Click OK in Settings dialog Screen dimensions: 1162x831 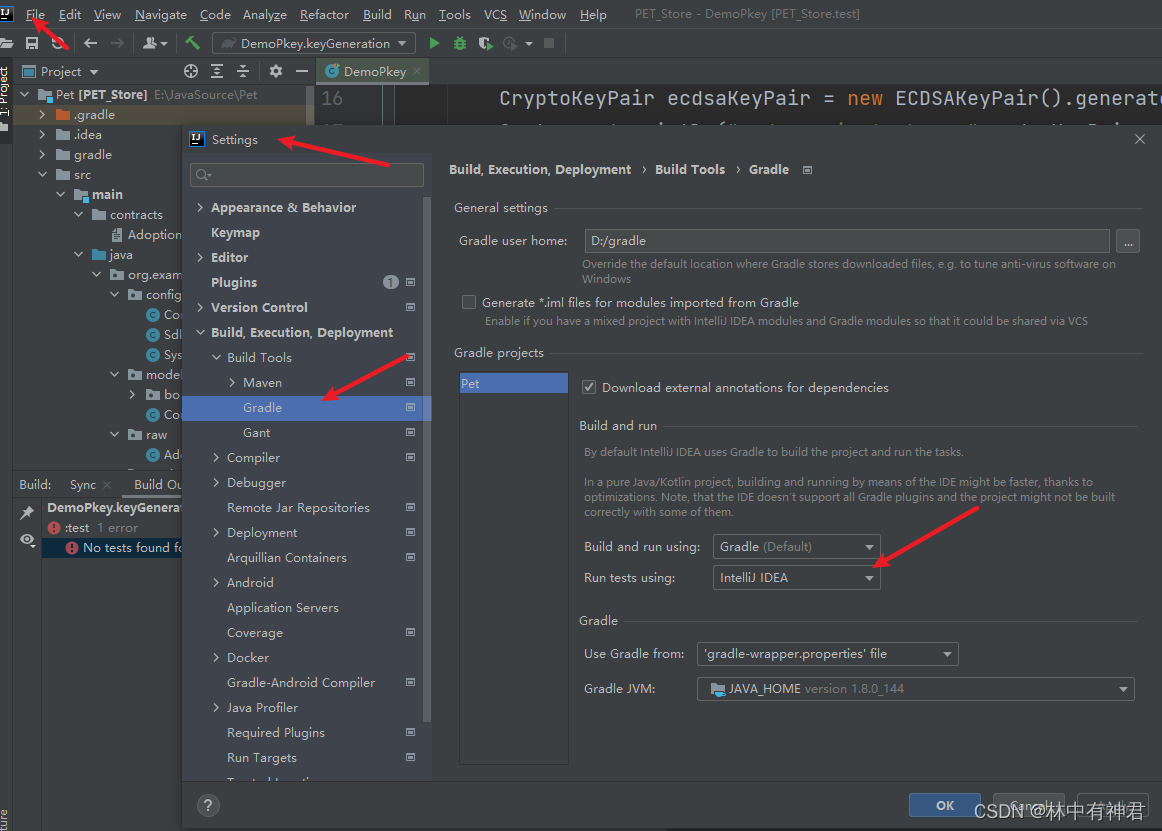(x=945, y=805)
